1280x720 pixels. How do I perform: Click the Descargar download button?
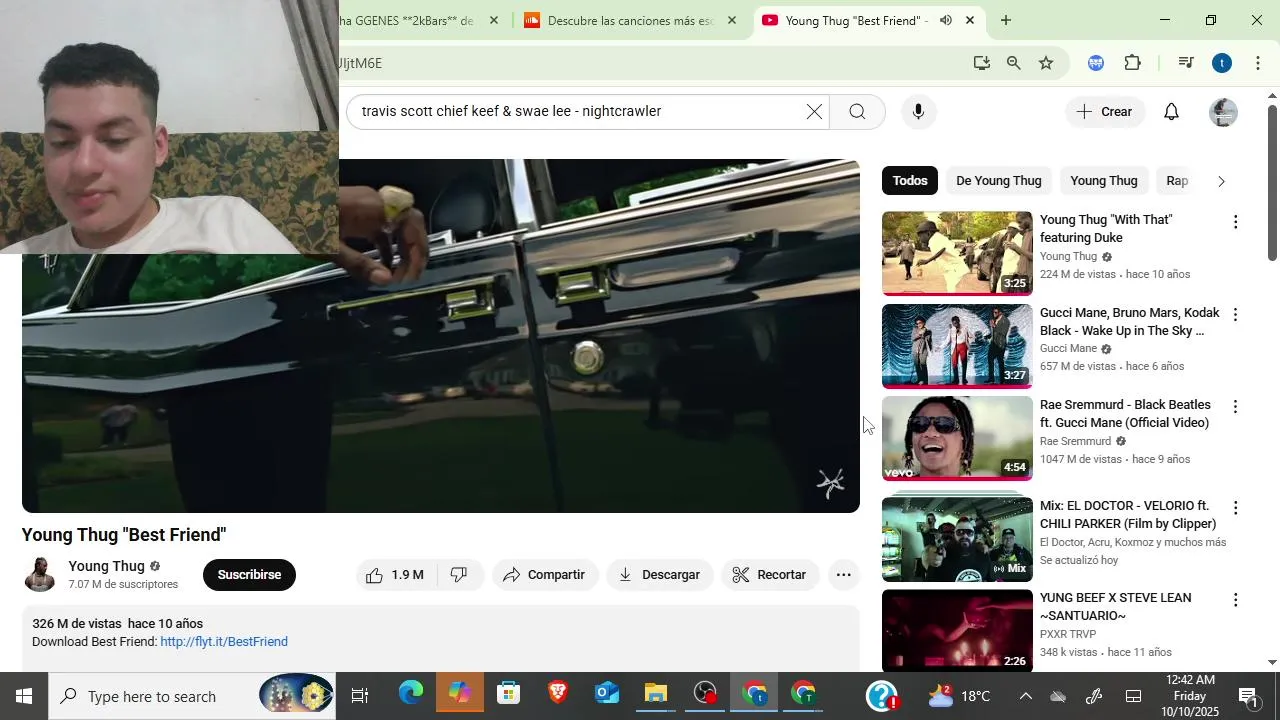[x=660, y=575]
